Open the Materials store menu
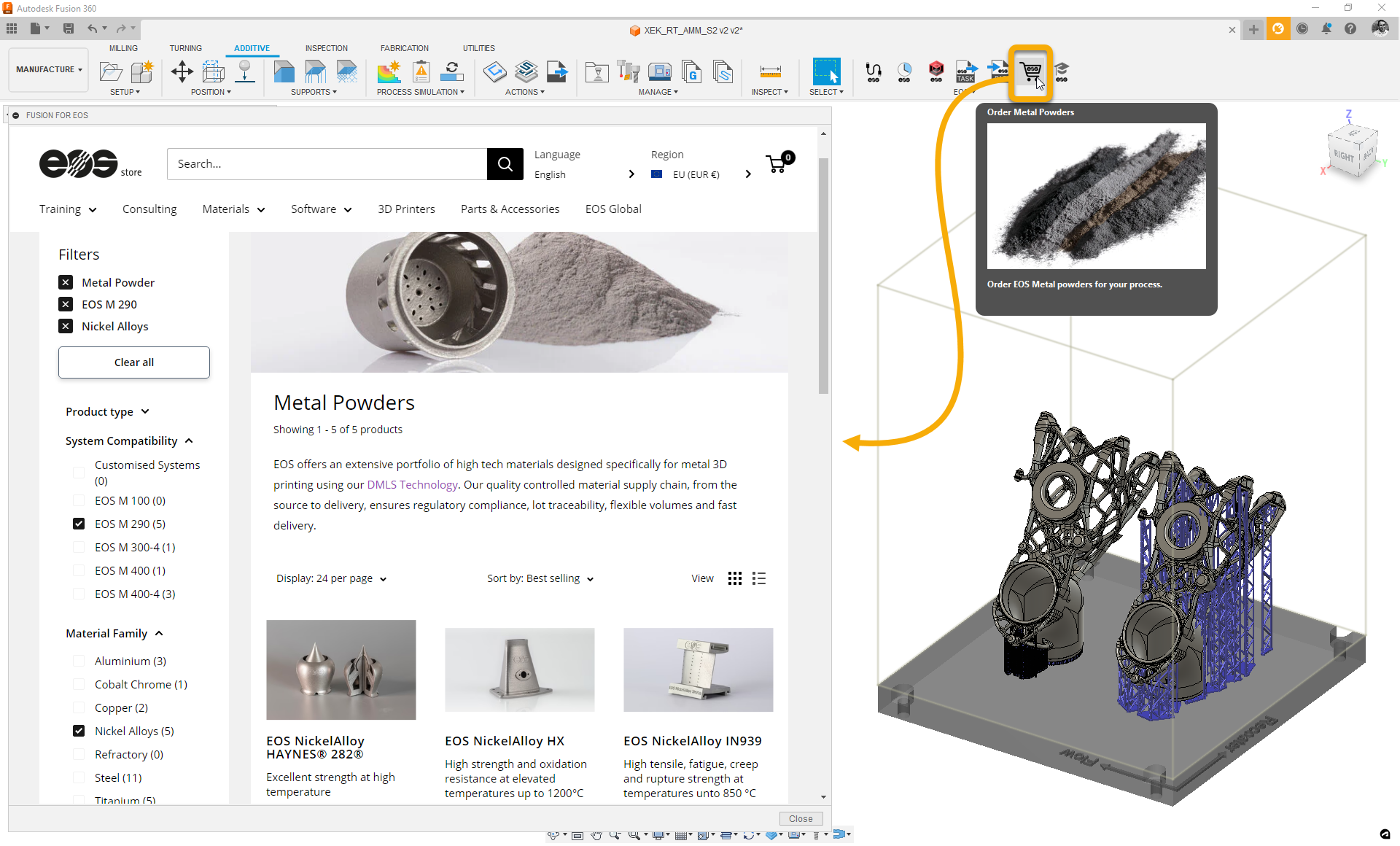Viewport: 1400px width, 846px height. [233, 209]
